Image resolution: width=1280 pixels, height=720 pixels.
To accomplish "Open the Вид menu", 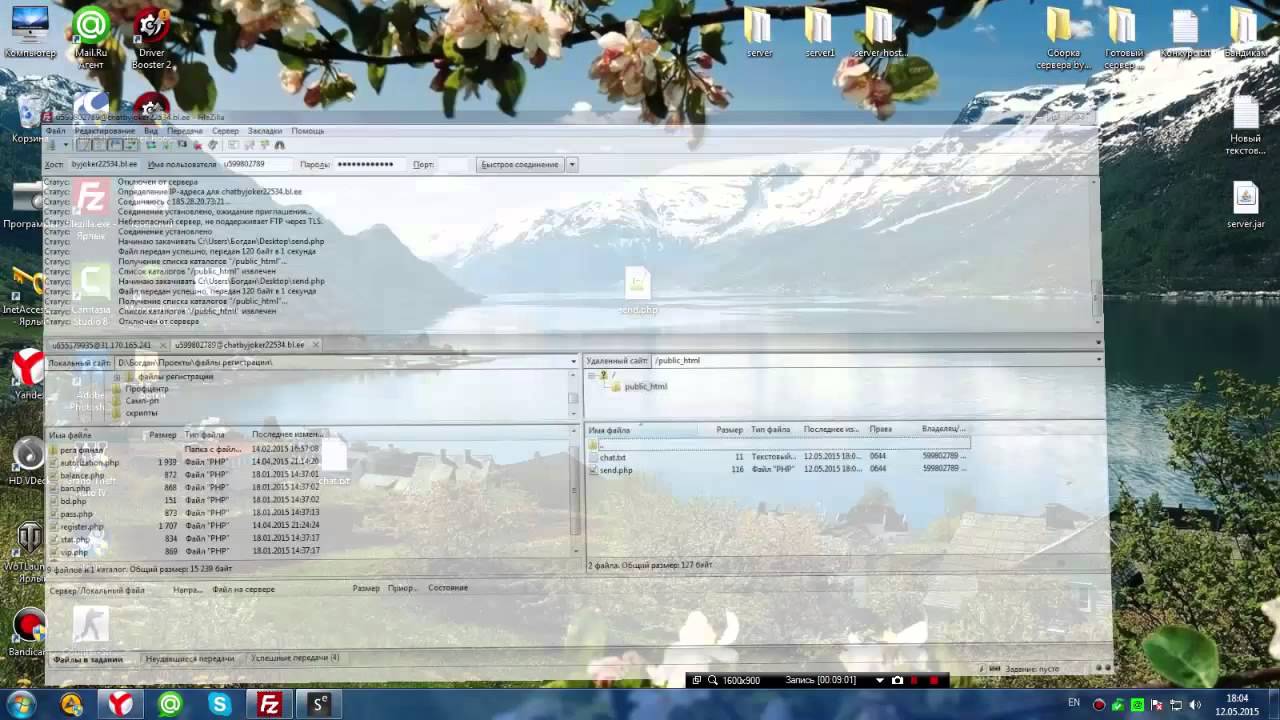I will [151, 131].
